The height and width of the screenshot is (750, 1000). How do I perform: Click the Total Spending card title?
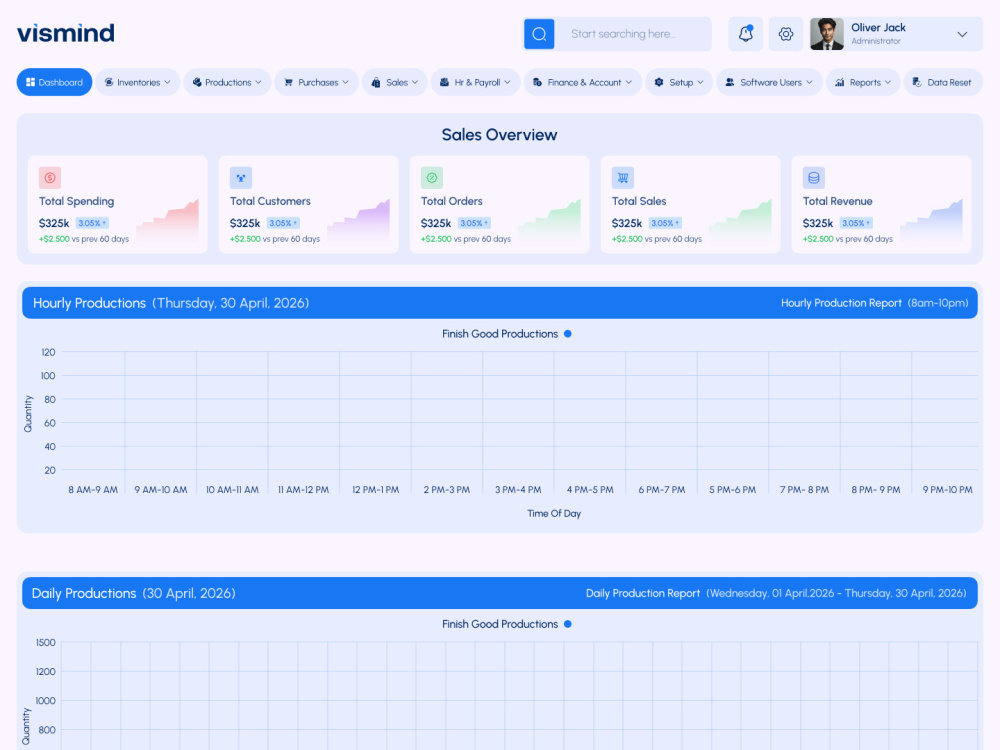click(77, 201)
